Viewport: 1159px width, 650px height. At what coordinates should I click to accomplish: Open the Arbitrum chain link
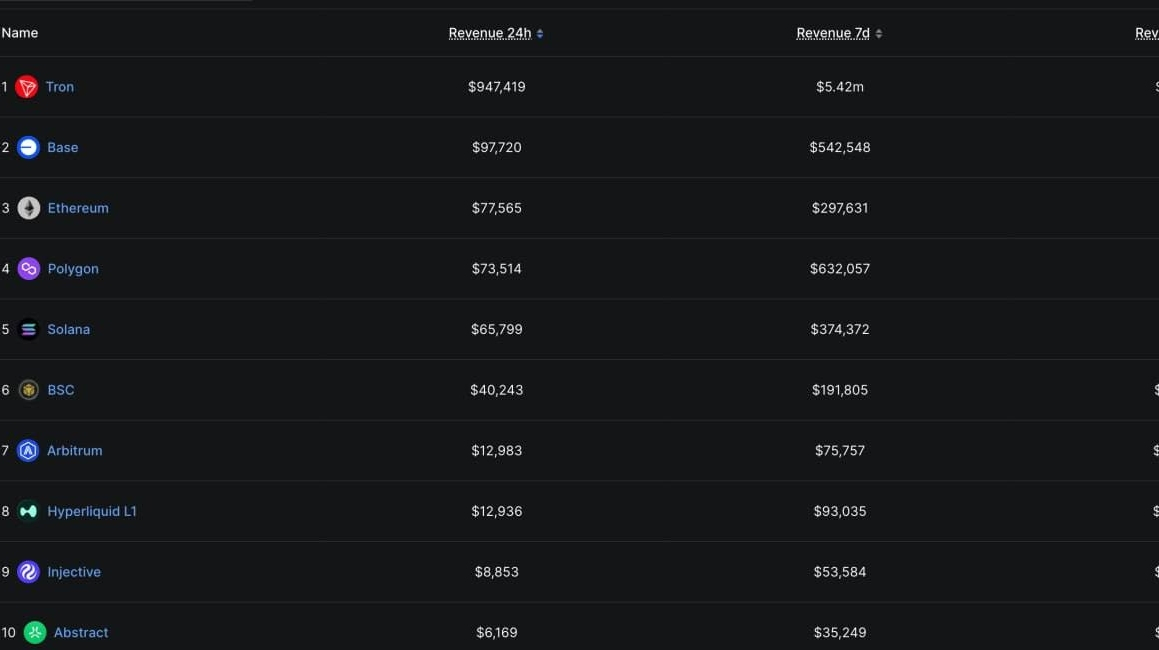coord(75,451)
